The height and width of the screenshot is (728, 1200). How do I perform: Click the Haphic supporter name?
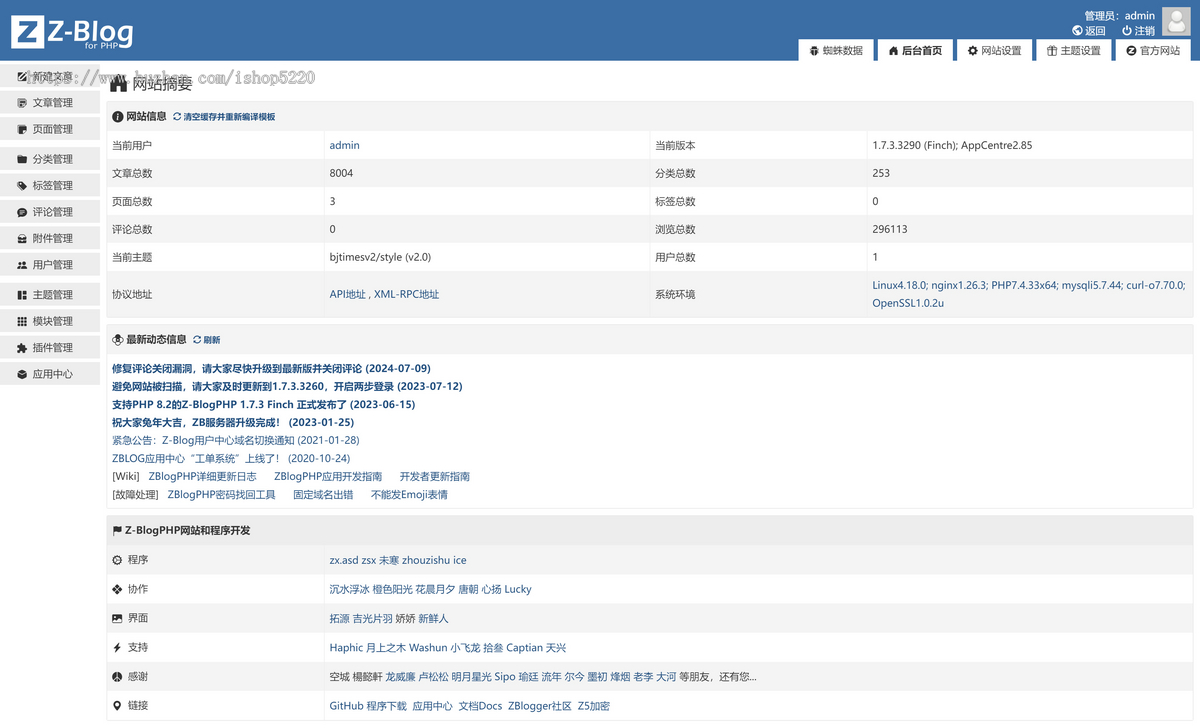(x=346, y=647)
